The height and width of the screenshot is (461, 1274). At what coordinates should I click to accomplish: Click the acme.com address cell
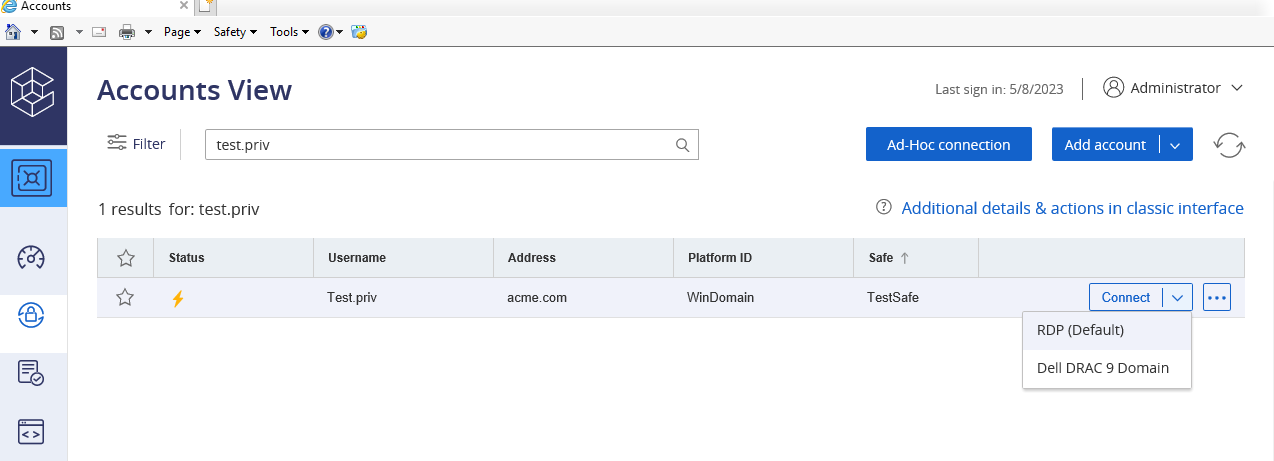(x=539, y=297)
